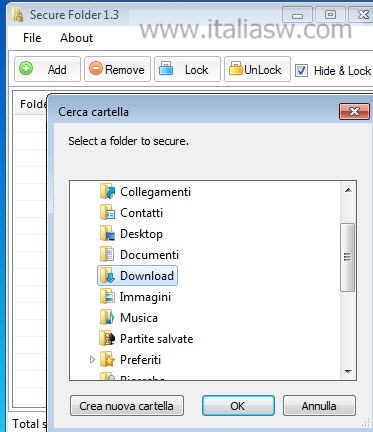
Task: Open the File menu
Action: point(32,38)
